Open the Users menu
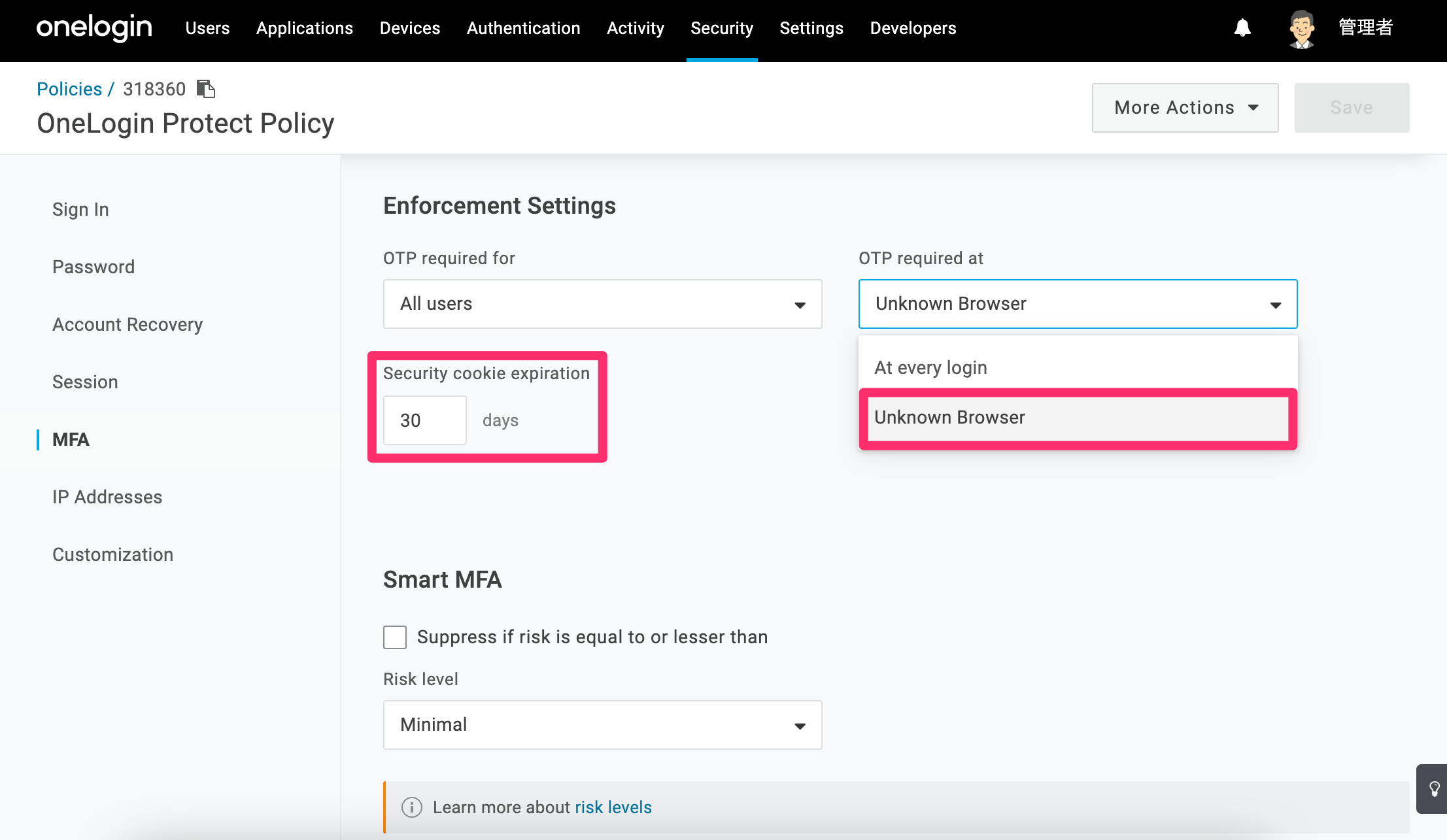 coord(207,28)
